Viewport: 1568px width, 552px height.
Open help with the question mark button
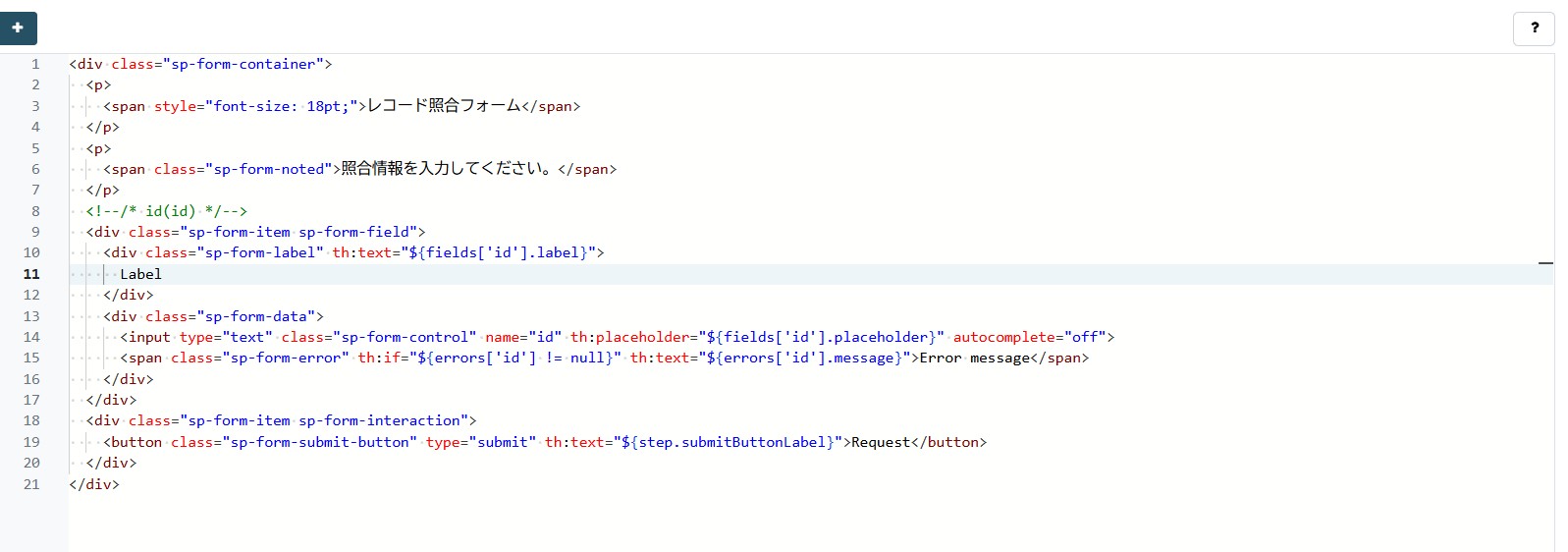(1534, 28)
